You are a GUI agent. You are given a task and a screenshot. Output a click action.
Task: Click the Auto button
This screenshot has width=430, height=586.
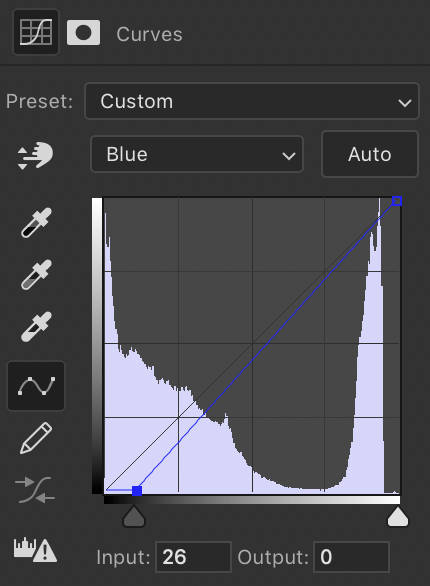pyautogui.click(x=369, y=154)
